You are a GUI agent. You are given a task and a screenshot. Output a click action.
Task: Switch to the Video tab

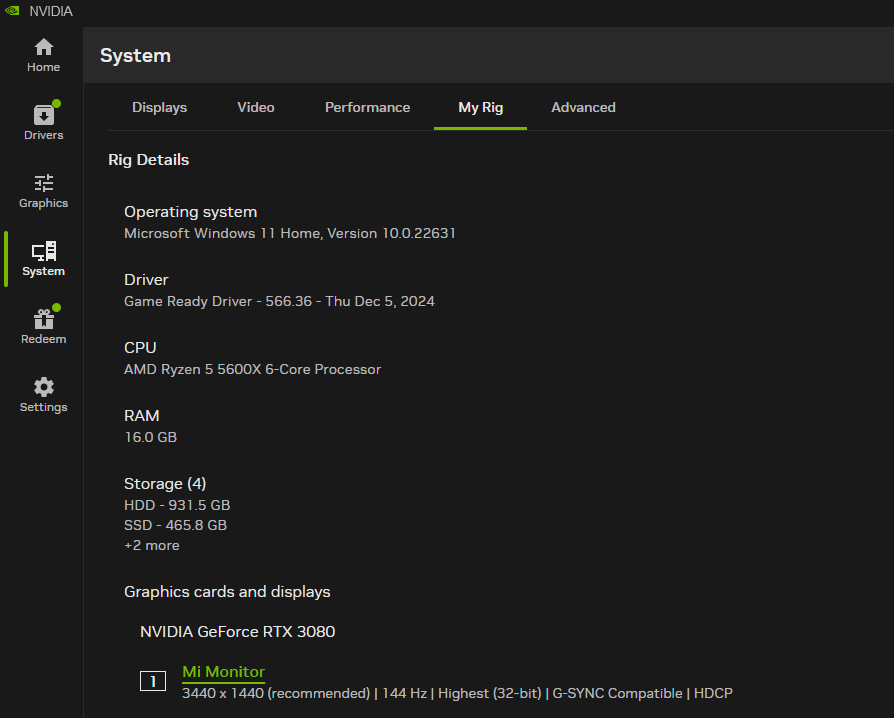255,107
